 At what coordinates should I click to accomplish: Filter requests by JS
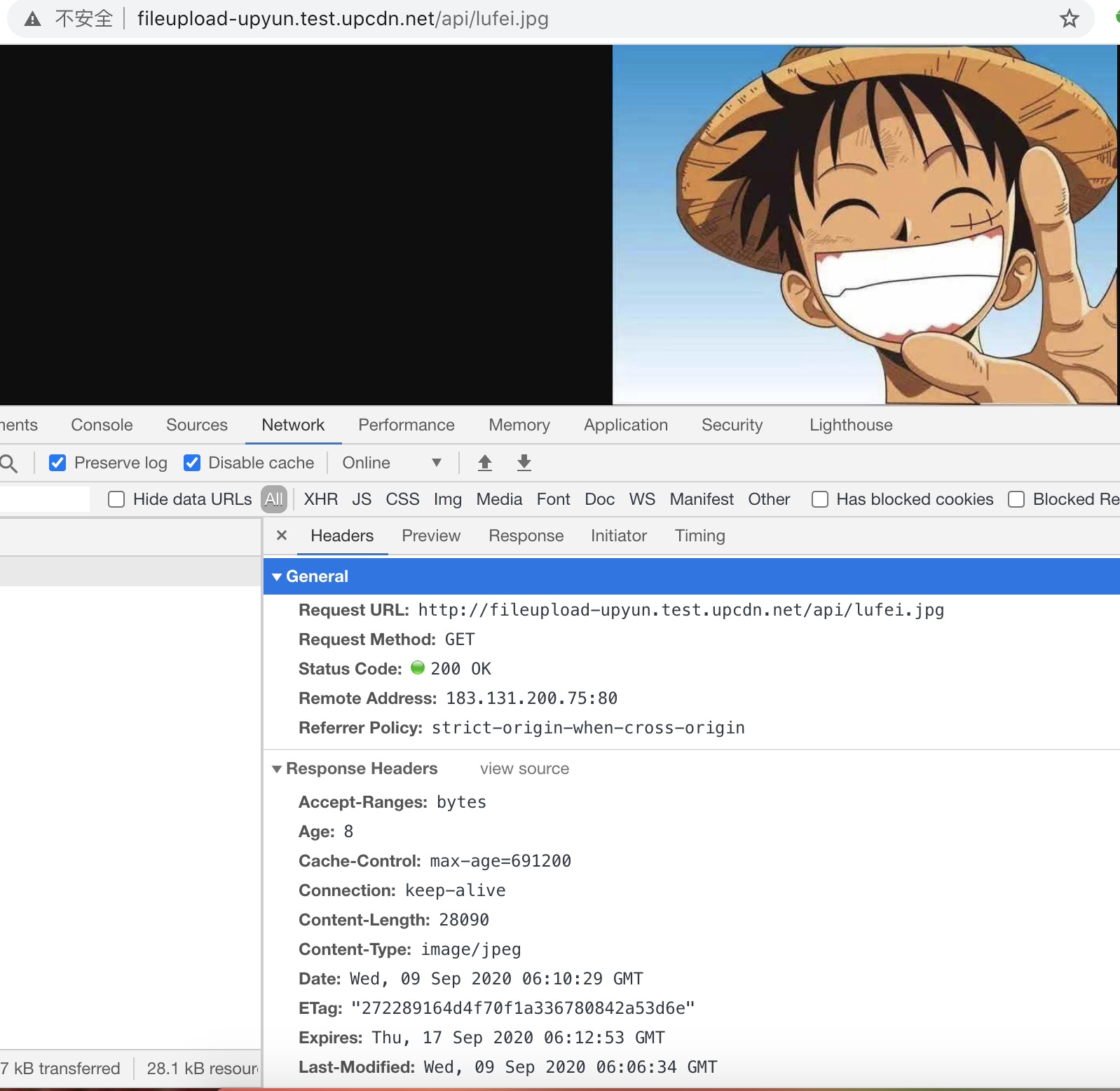tap(362, 499)
